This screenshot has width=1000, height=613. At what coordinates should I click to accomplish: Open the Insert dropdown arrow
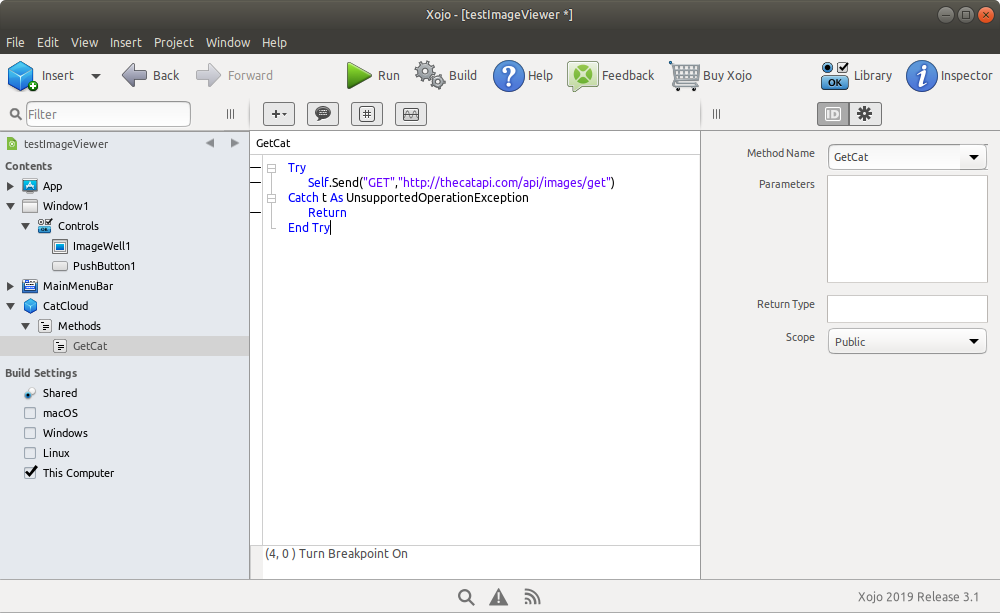coord(96,76)
